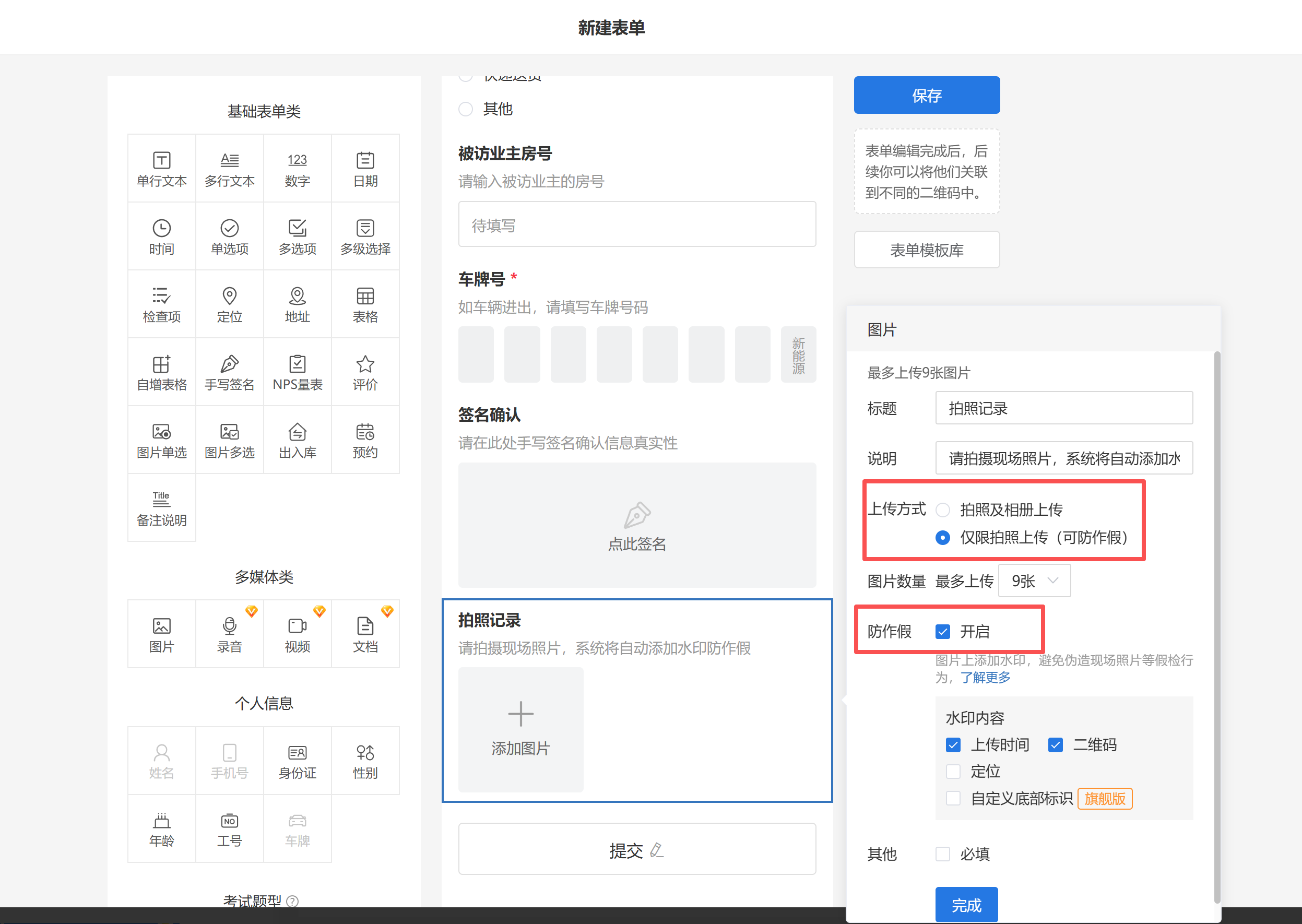
Task: Add a 定位 location field component
Action: [x=229, y=304]
